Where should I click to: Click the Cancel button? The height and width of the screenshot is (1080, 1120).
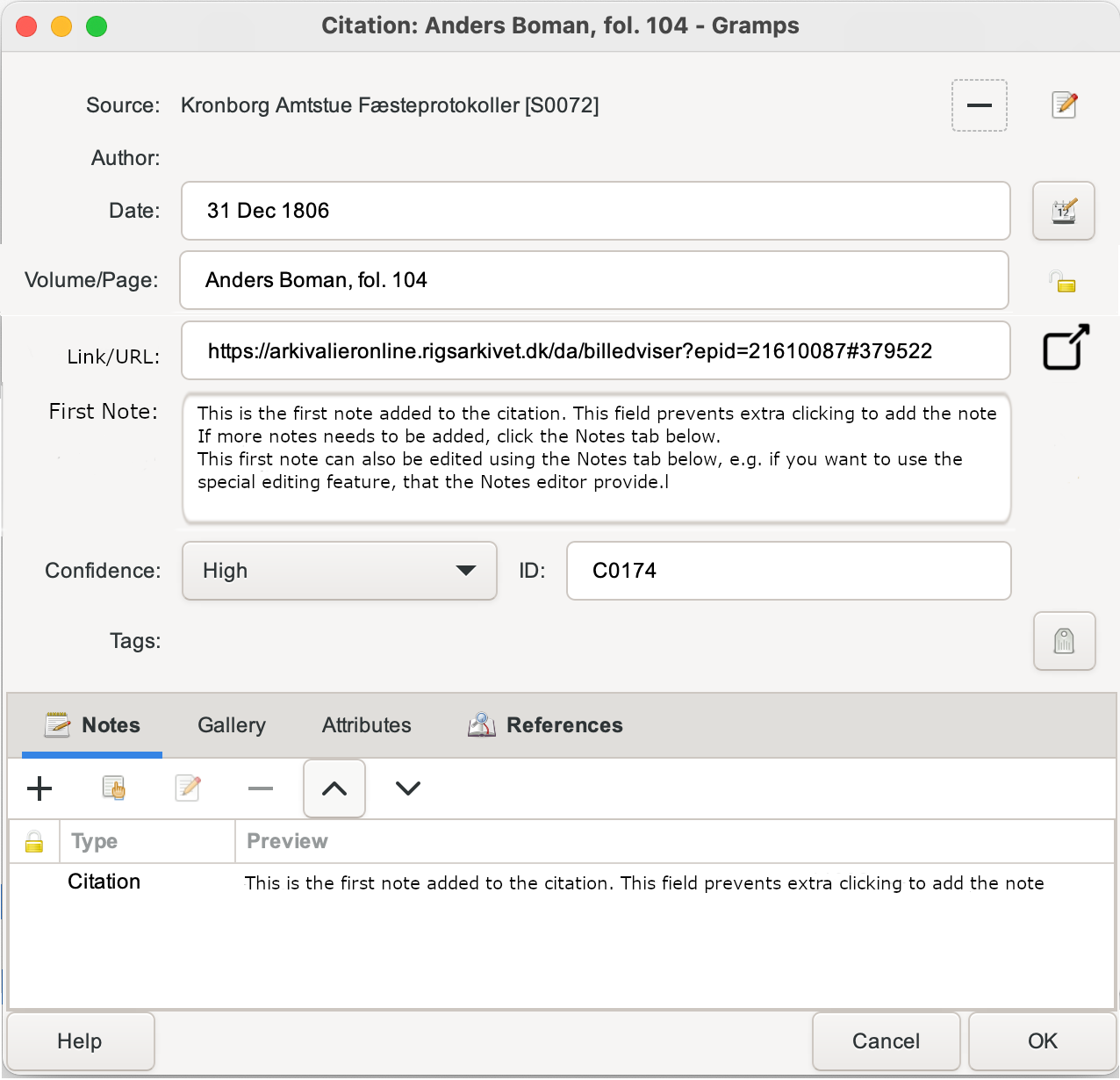(886, 1041)
